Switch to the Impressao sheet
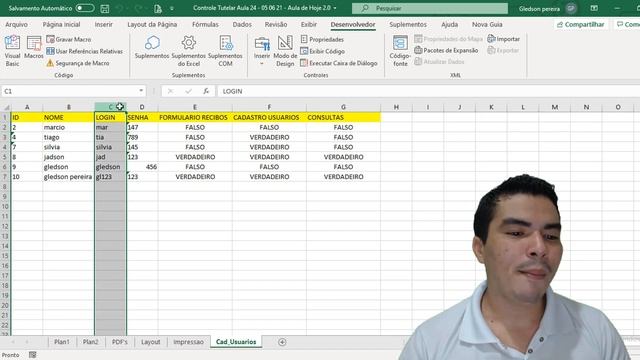640x360 pixels. tap(188, 342)
